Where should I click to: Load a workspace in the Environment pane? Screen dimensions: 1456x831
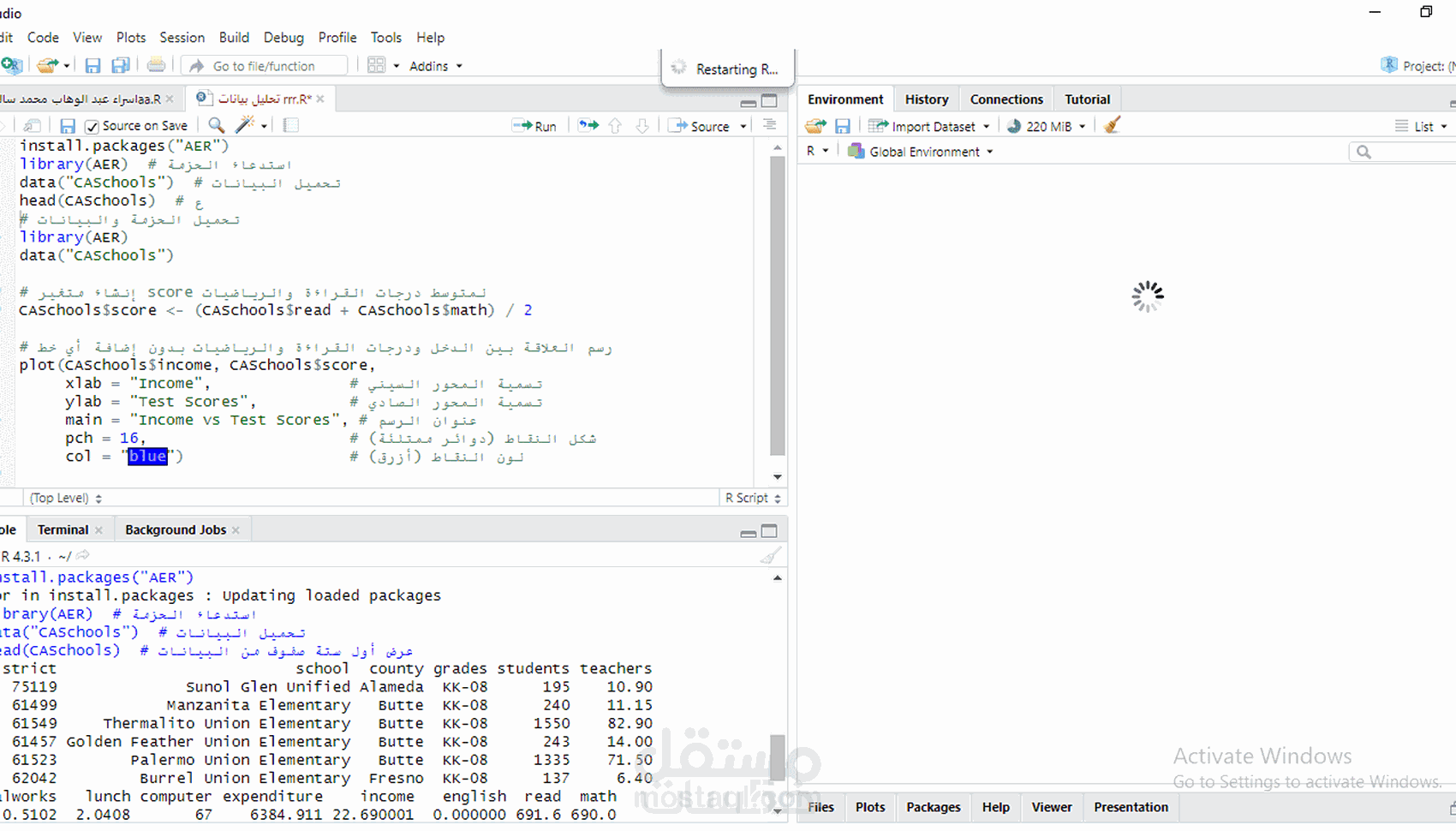pos(815,126)
